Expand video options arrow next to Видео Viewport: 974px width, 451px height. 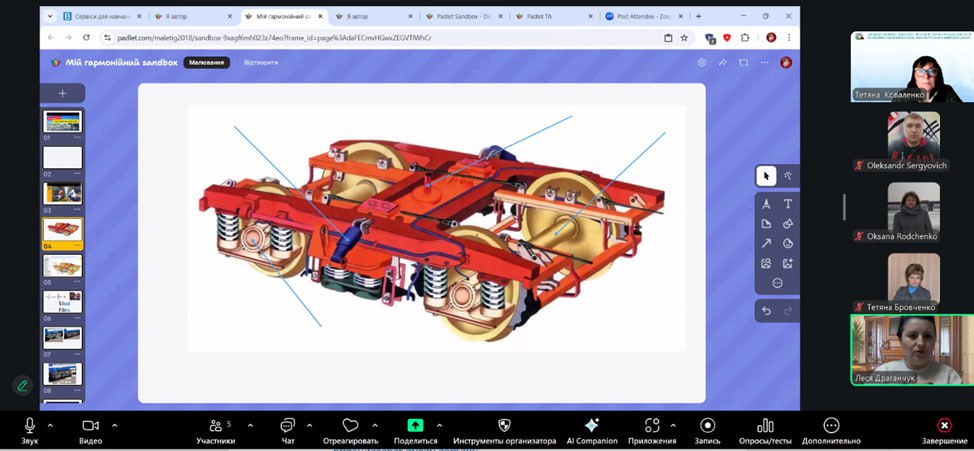pyautogui.click(x=114, y=424)
